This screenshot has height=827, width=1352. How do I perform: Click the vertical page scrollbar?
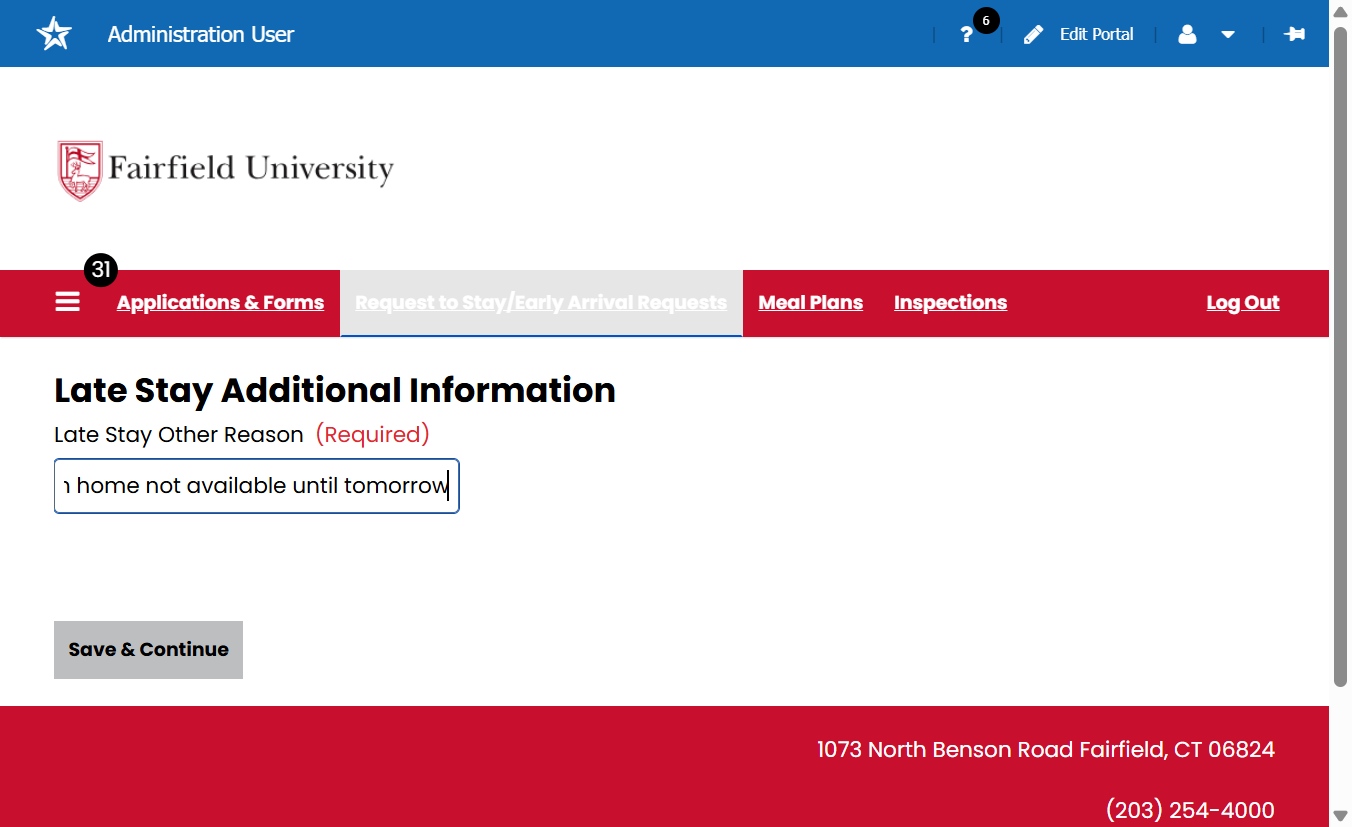pos(1341,355)
